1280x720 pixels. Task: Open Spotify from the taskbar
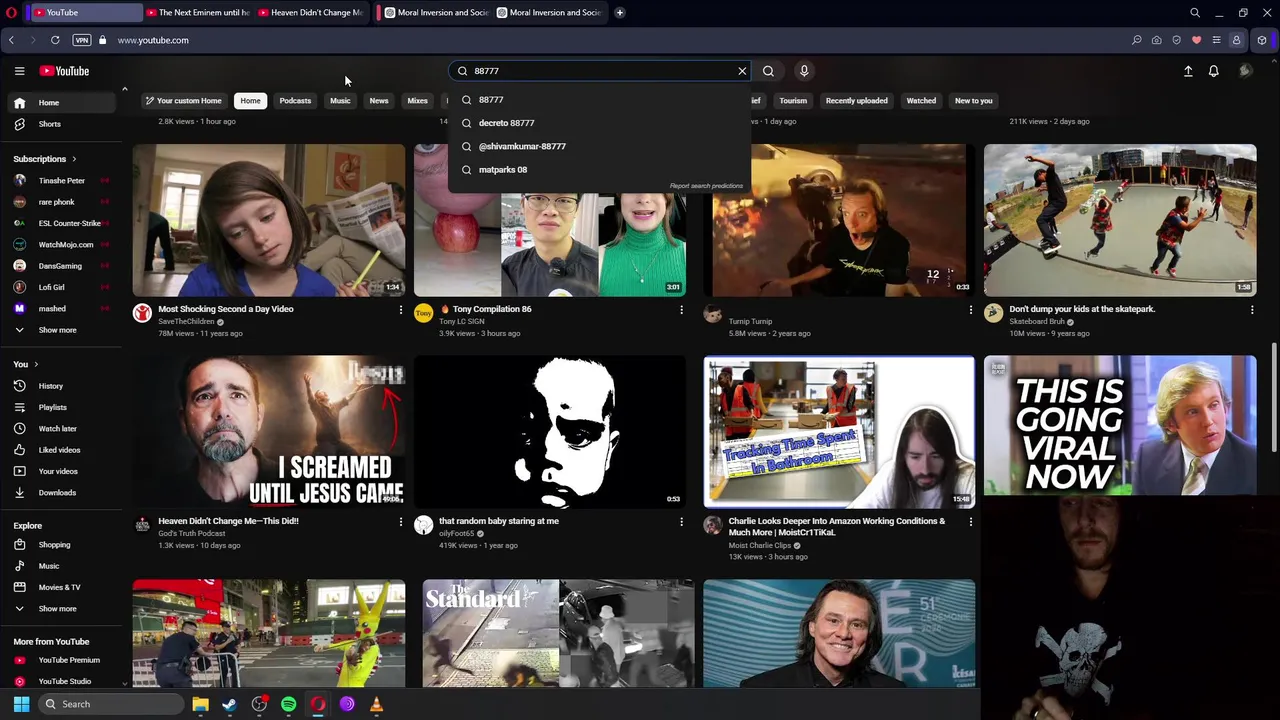coord(288,704)
